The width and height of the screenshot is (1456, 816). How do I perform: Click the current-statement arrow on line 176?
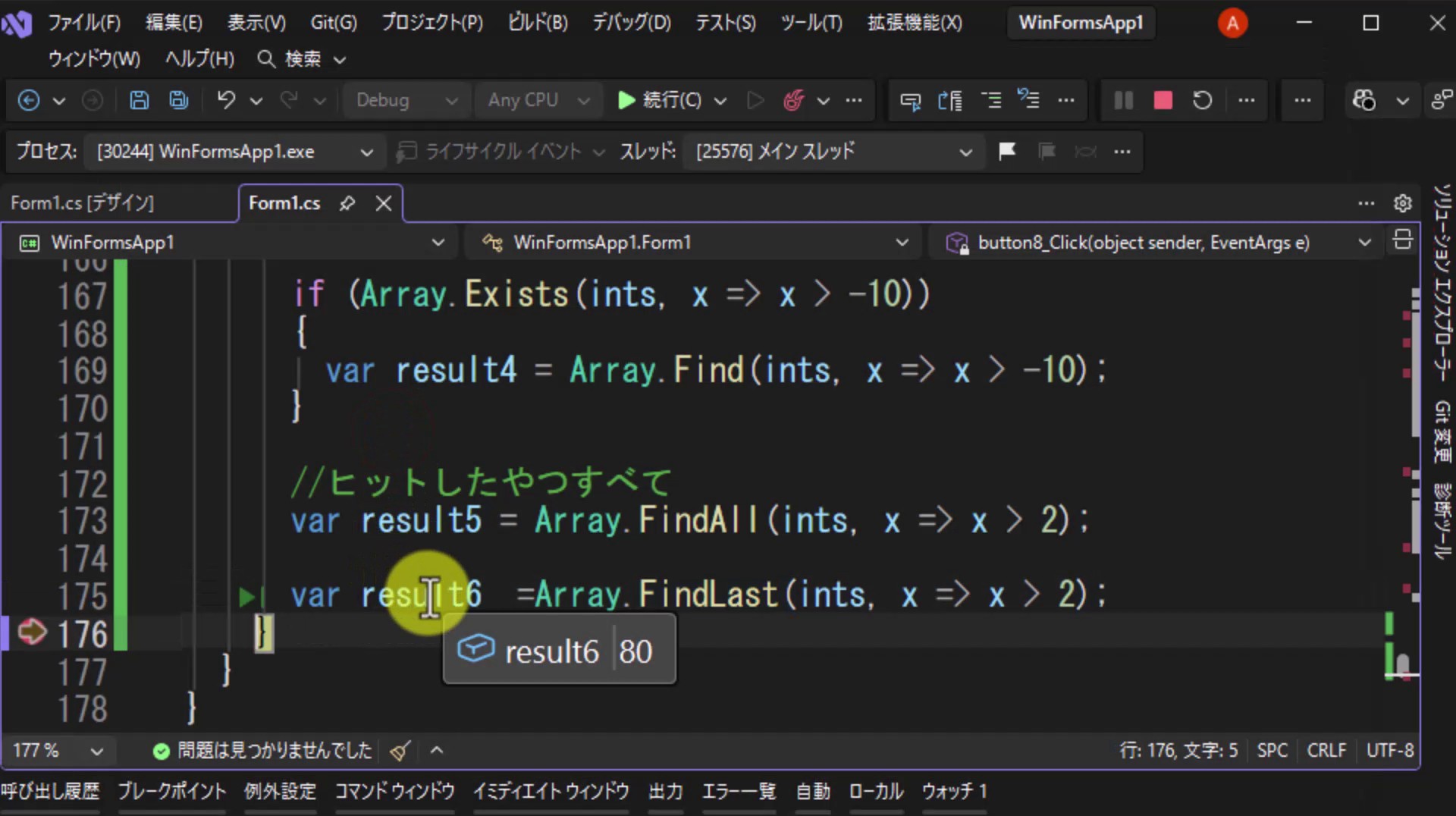32,631
